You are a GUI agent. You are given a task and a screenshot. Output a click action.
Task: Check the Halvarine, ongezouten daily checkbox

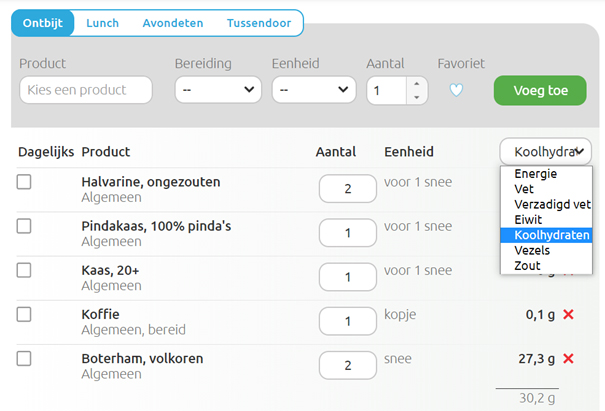(x=24, y=182)
